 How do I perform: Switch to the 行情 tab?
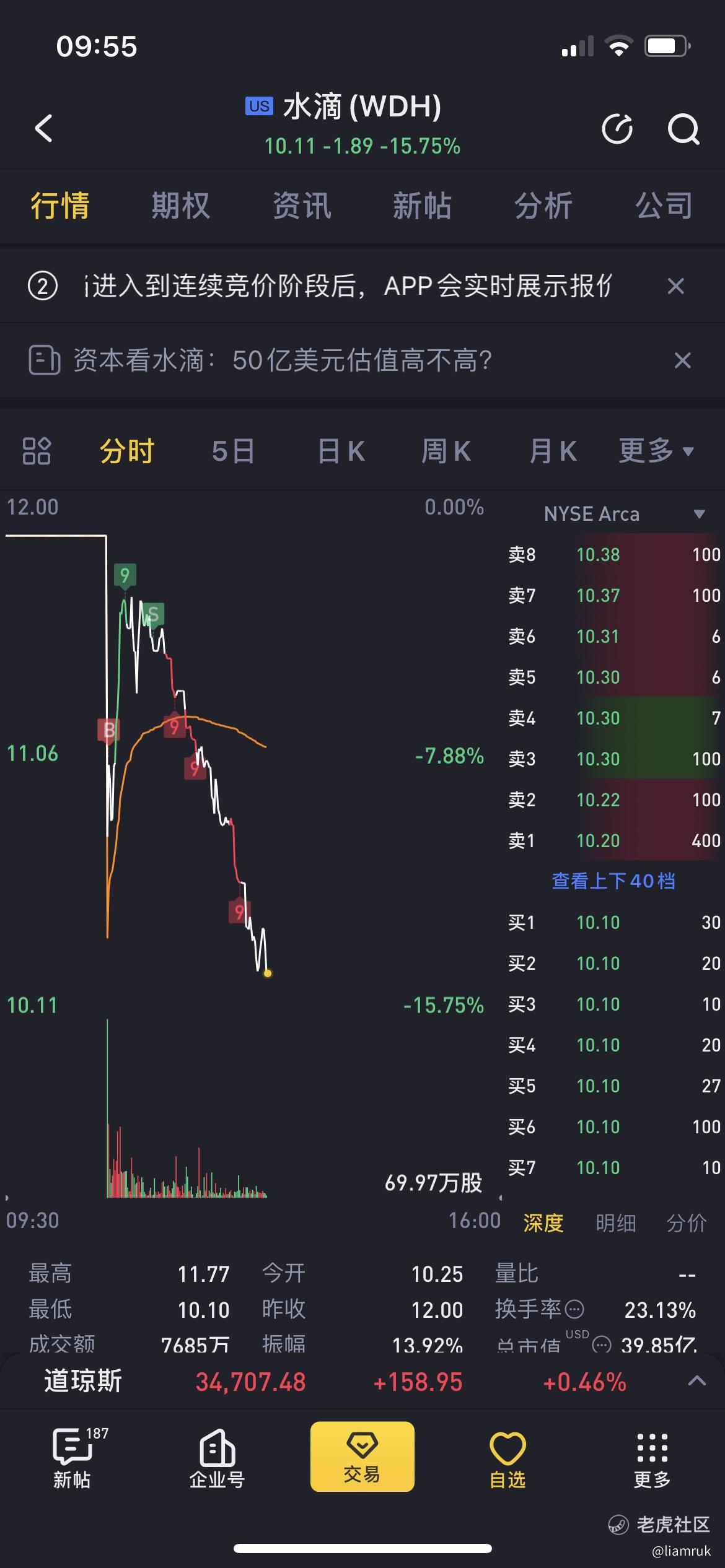[x=60, y=206]
